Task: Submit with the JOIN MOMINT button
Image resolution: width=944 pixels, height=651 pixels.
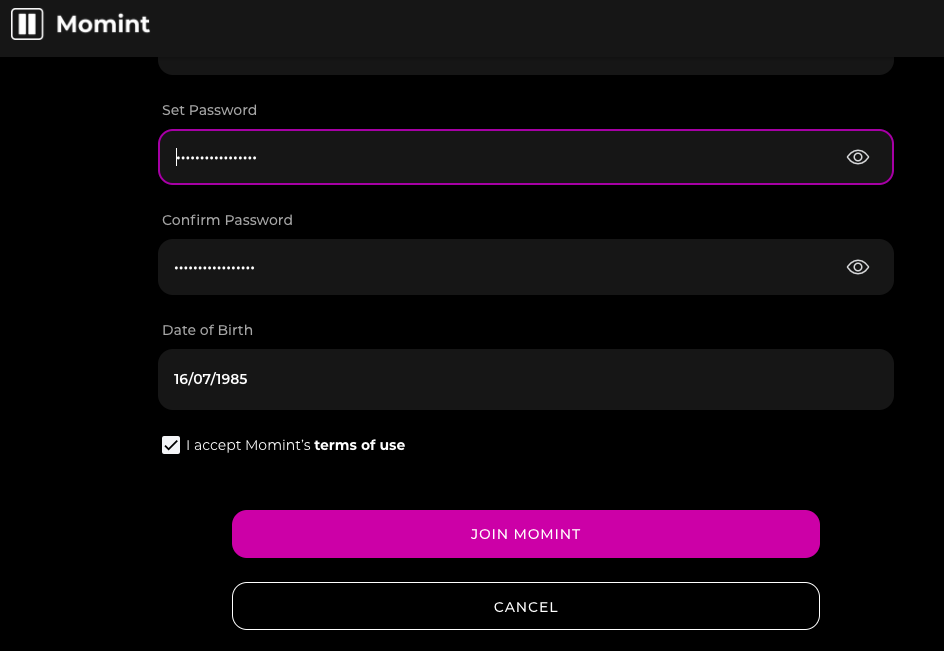Action: click(526, 534)
